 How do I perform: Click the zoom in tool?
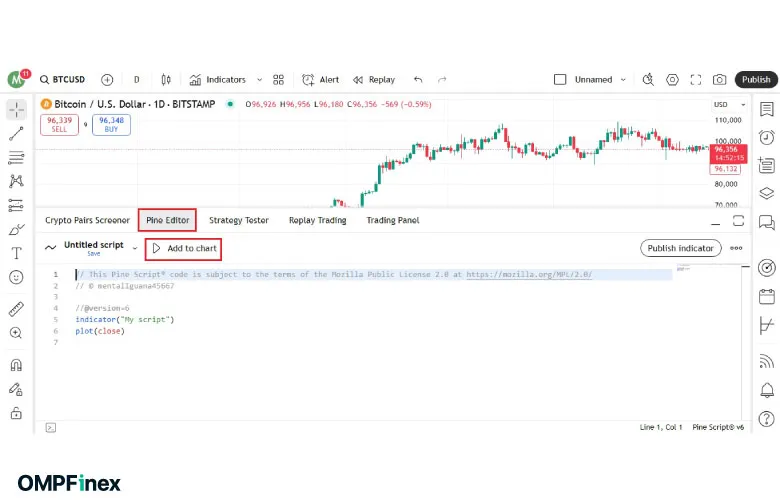click(x=16, y=333)
